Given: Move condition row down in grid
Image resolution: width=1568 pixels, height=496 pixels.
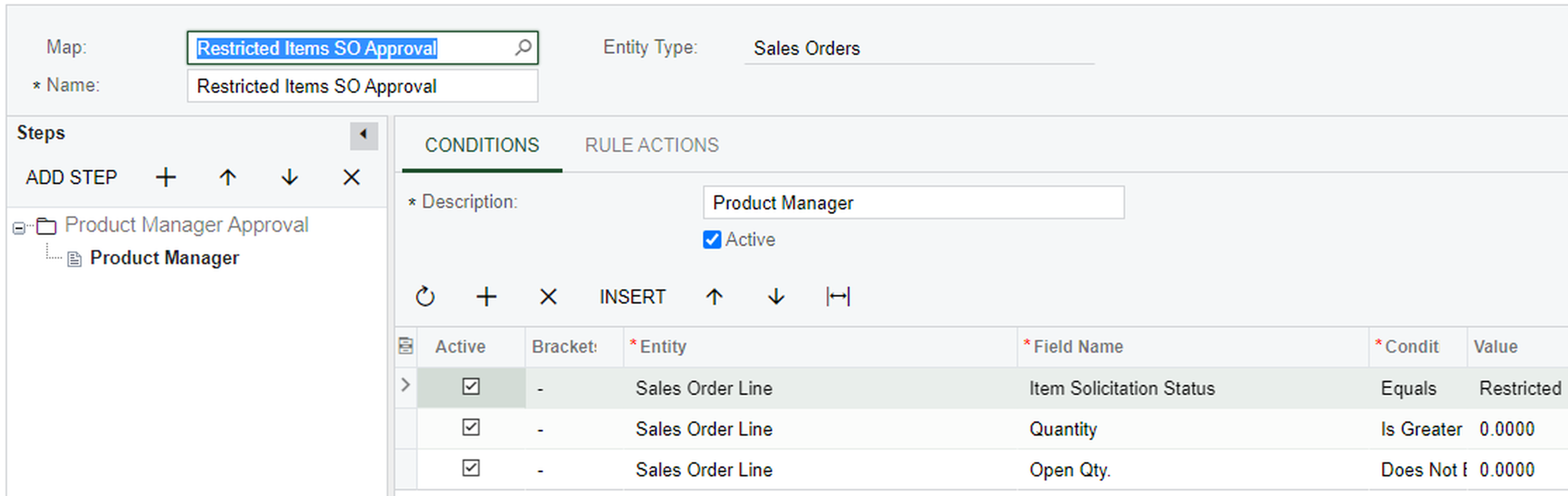Looking at the screenshot, I should (776, 297).
